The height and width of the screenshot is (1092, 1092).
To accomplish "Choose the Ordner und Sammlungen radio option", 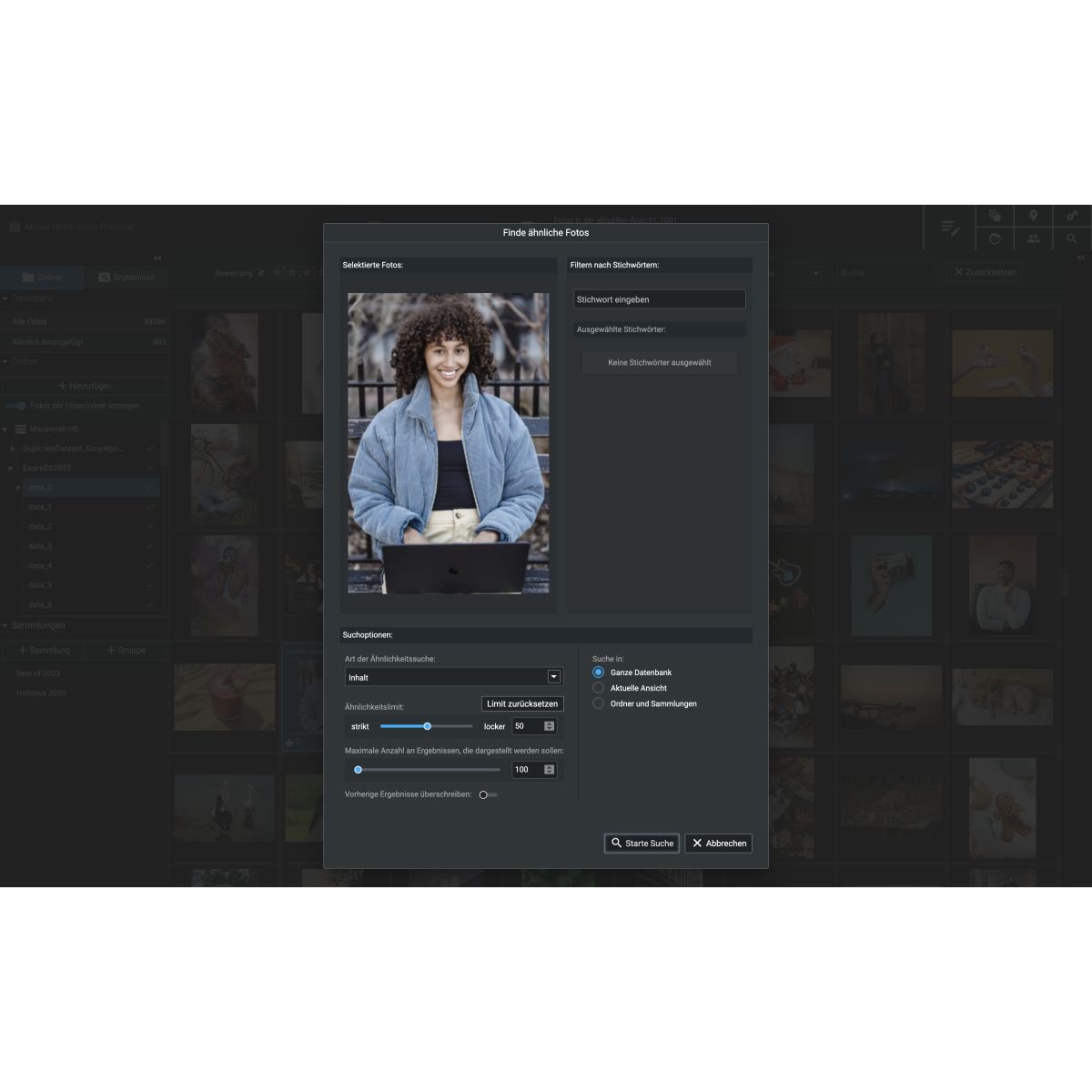I will pyautogui.click(x=598, y=703).
